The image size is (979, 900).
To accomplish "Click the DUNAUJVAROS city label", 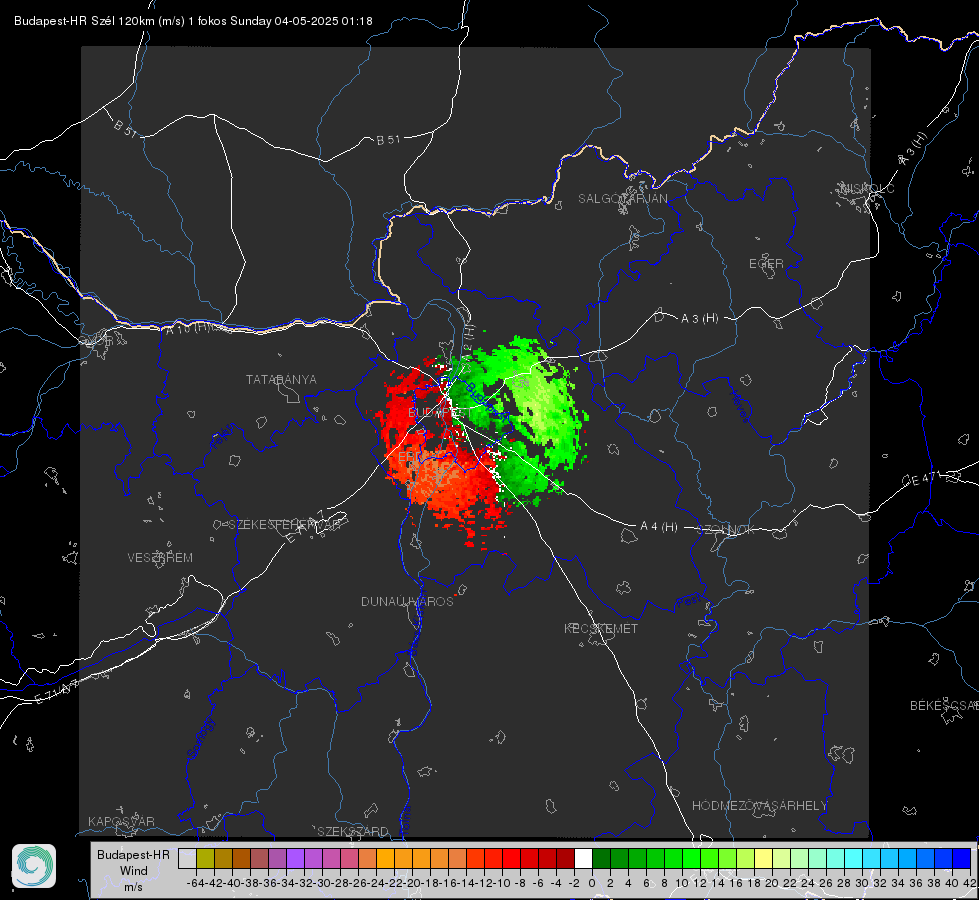I will 407,601.
